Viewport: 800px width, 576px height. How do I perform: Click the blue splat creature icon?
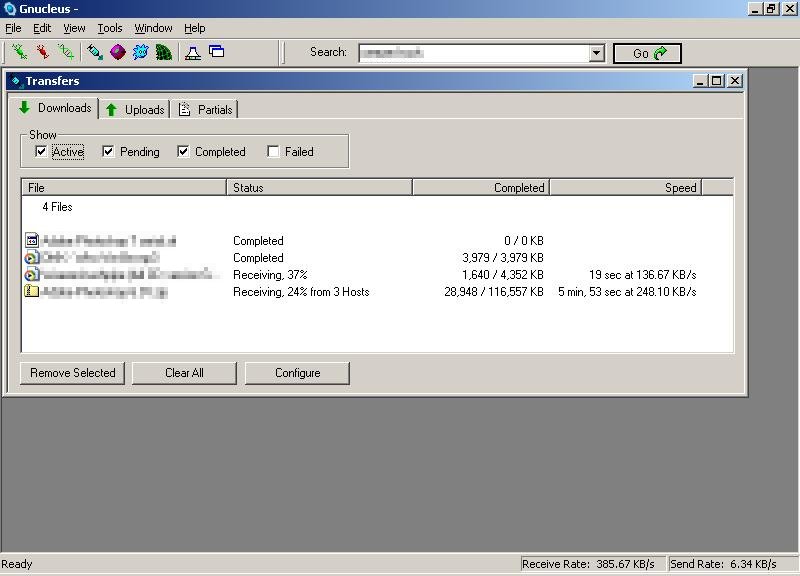coord(141,52)
